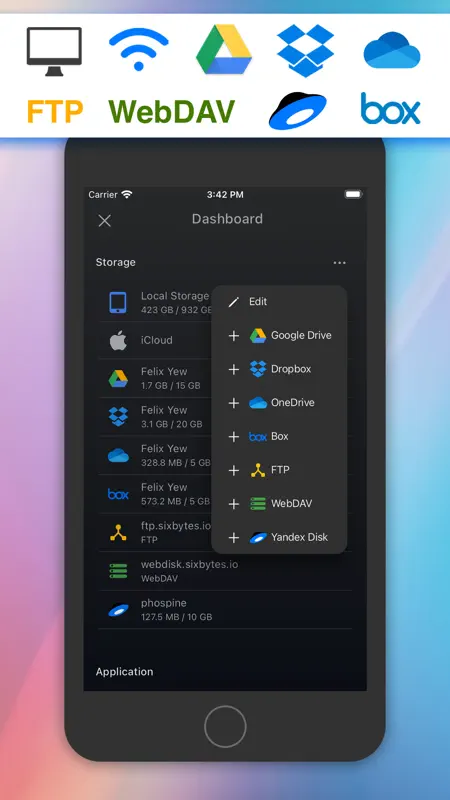The height and width of the screenshot is (800, 450).
Task: Click the 3:42 PM clock in the status bar
Action: [225, 194]
